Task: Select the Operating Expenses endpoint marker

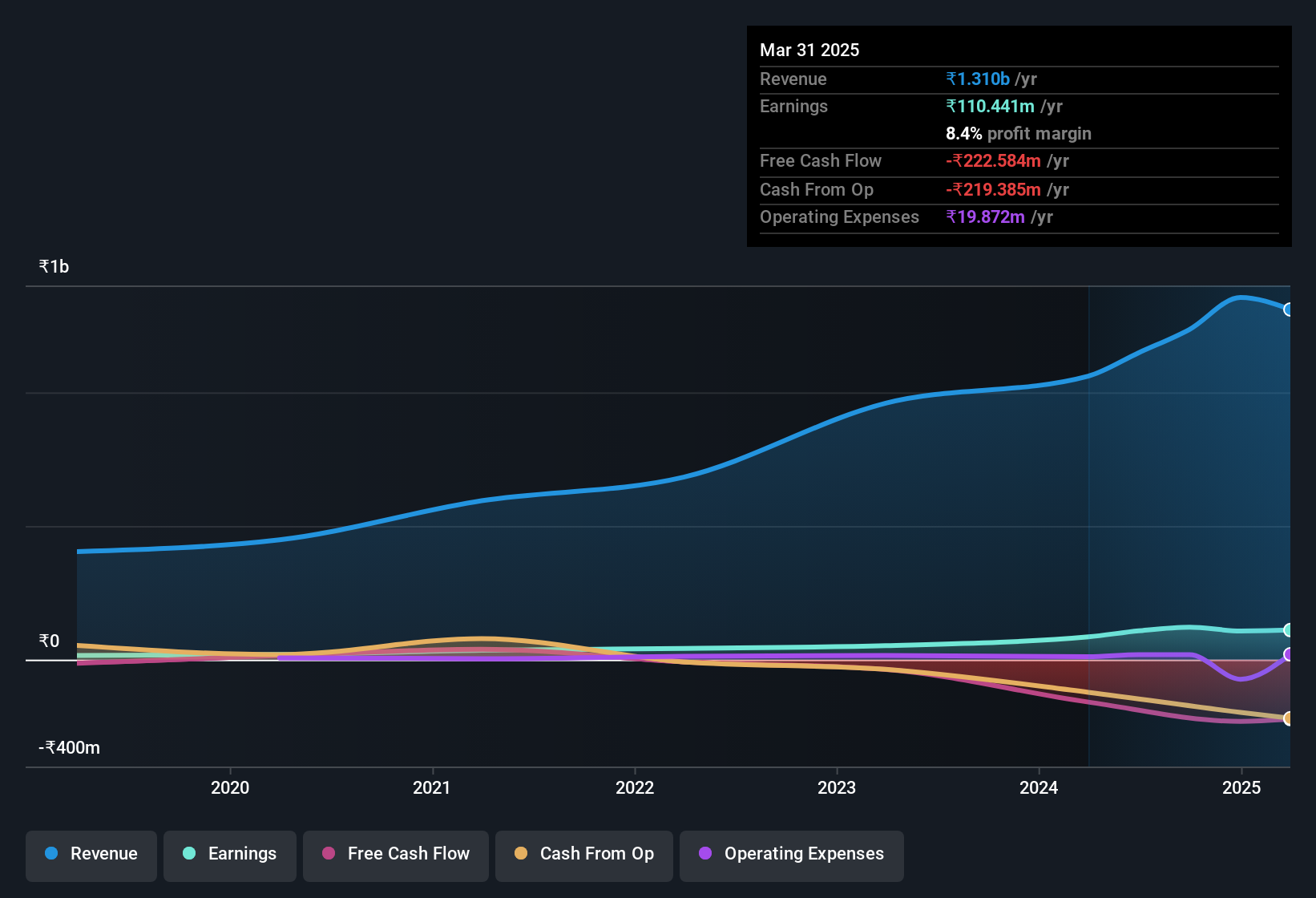Action: click(x=1288, y=654)
